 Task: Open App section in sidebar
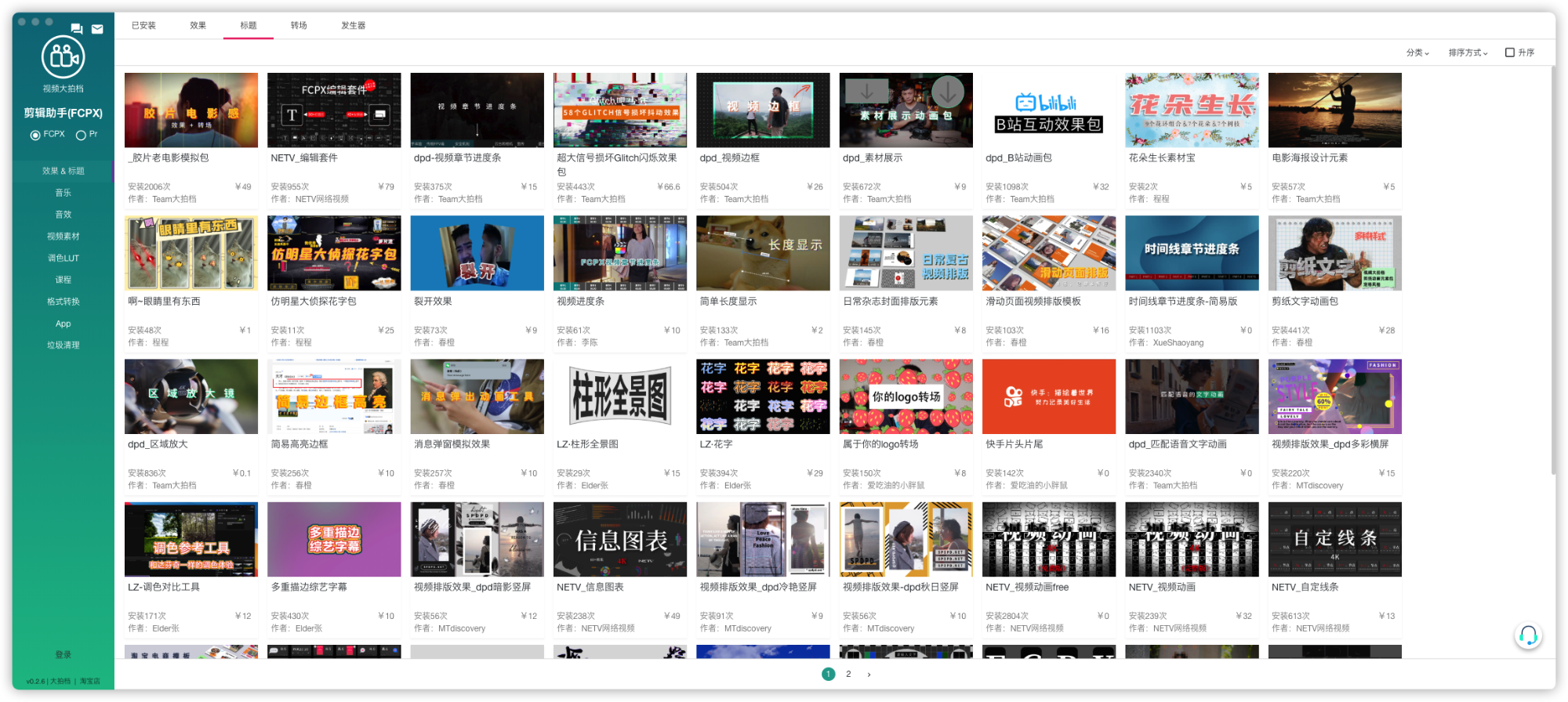point(63,324)
